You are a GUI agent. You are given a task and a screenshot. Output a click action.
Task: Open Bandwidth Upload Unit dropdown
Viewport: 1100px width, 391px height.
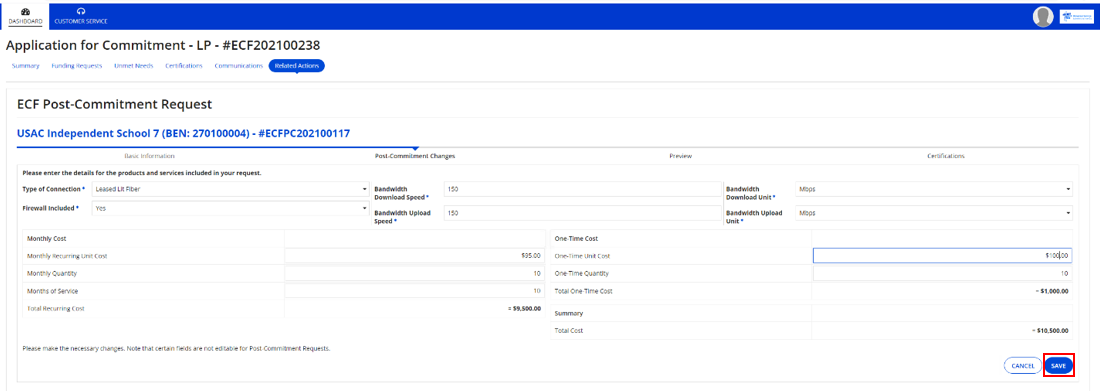(x=934, y=213)
